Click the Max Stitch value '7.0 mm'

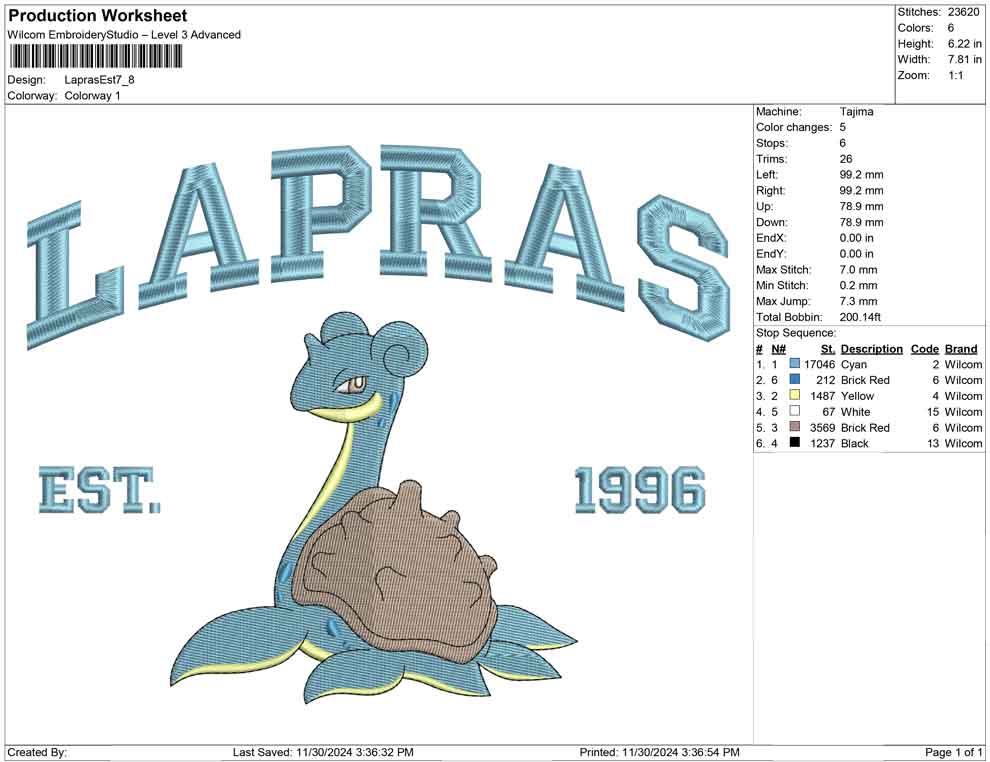pos(859,270)
